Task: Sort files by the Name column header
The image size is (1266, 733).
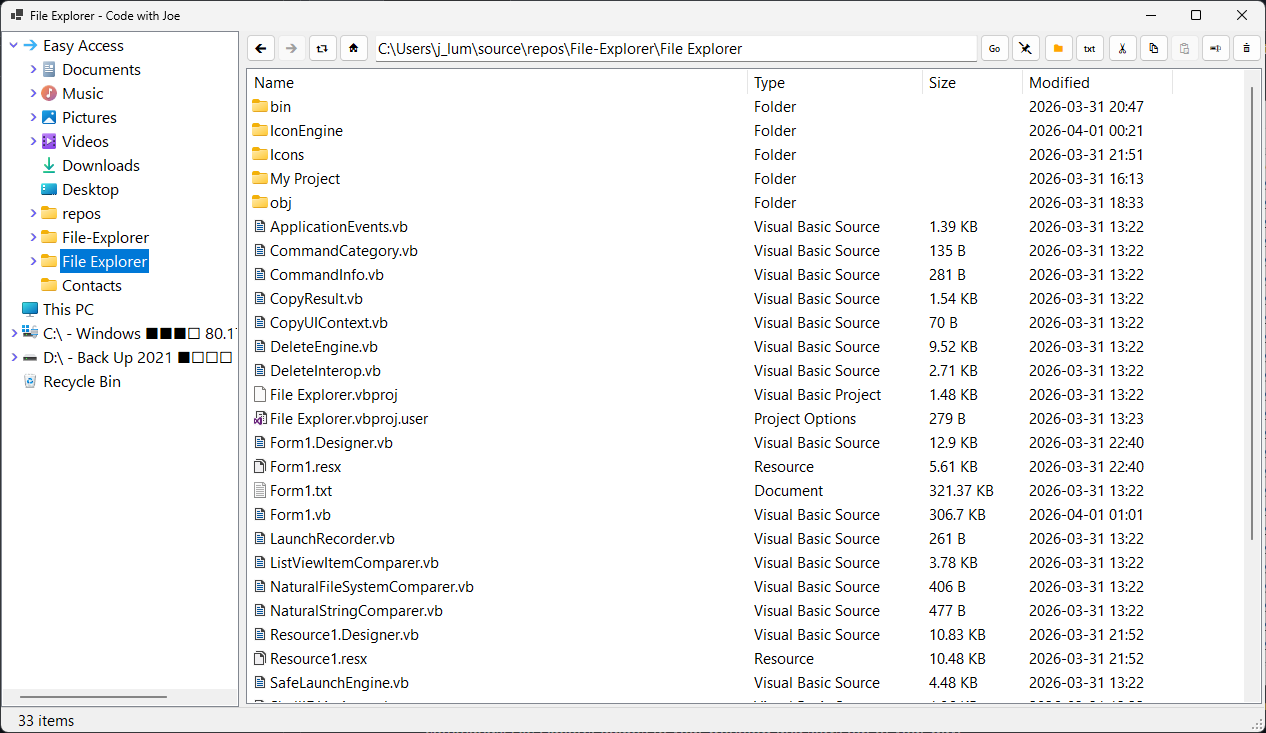Action: (273, 82)
